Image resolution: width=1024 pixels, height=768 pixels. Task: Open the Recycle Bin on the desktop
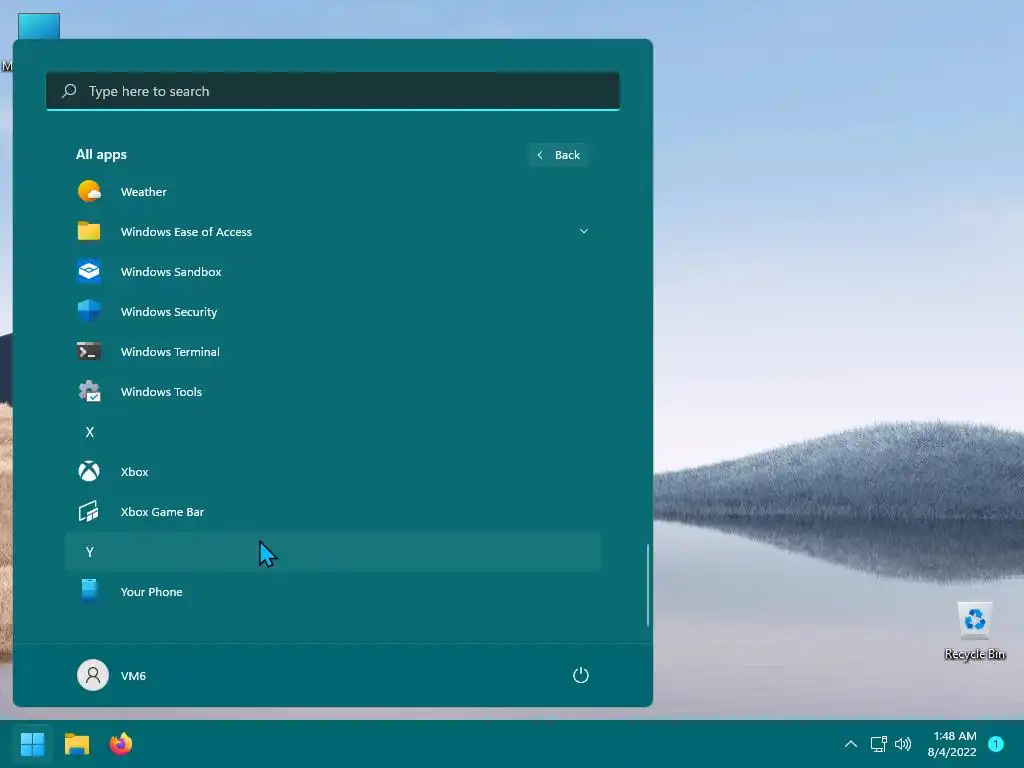974,631
